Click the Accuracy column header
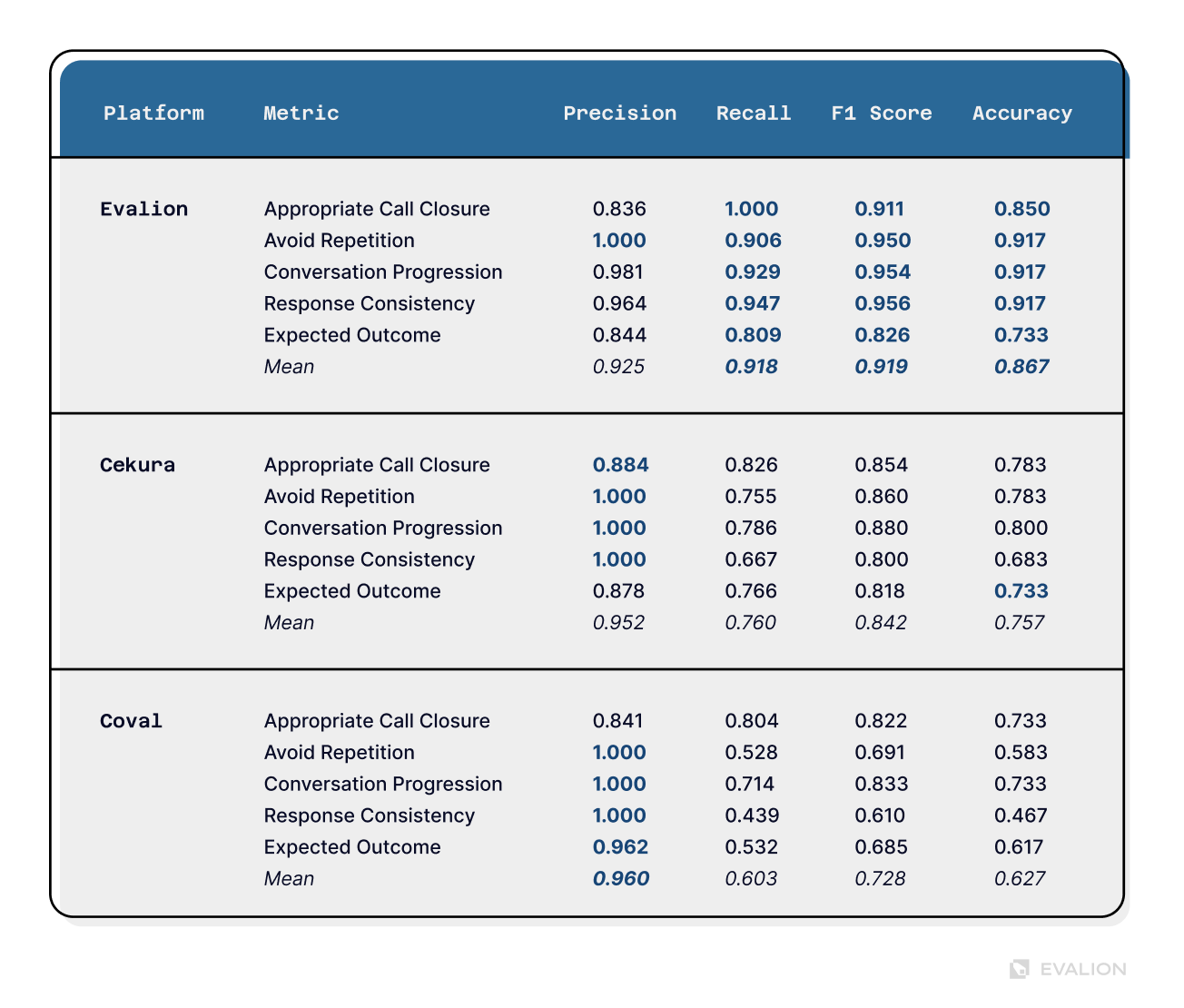1184x1008 pixels. (x=1021, y=114)
